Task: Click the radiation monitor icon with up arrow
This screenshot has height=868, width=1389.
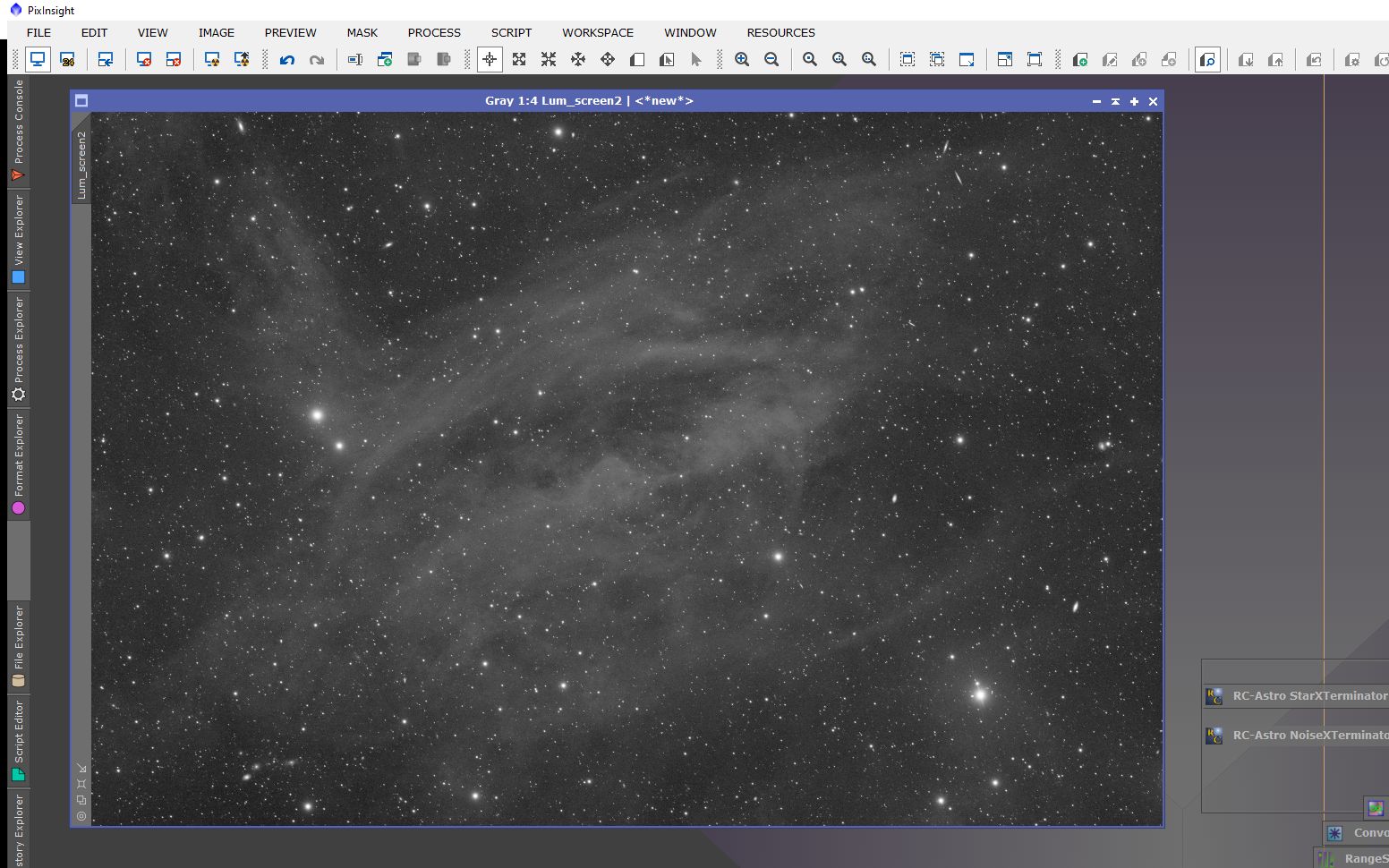Action: point(242,60)
